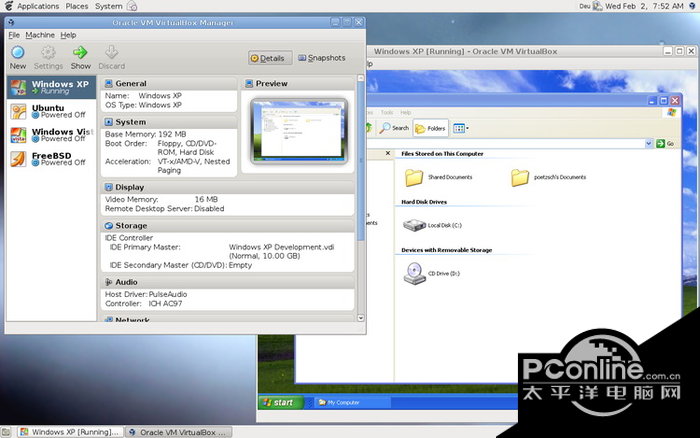The image size is (700, 438).
Task: Click the green Show arrow icon
Action: click(80, 53)
